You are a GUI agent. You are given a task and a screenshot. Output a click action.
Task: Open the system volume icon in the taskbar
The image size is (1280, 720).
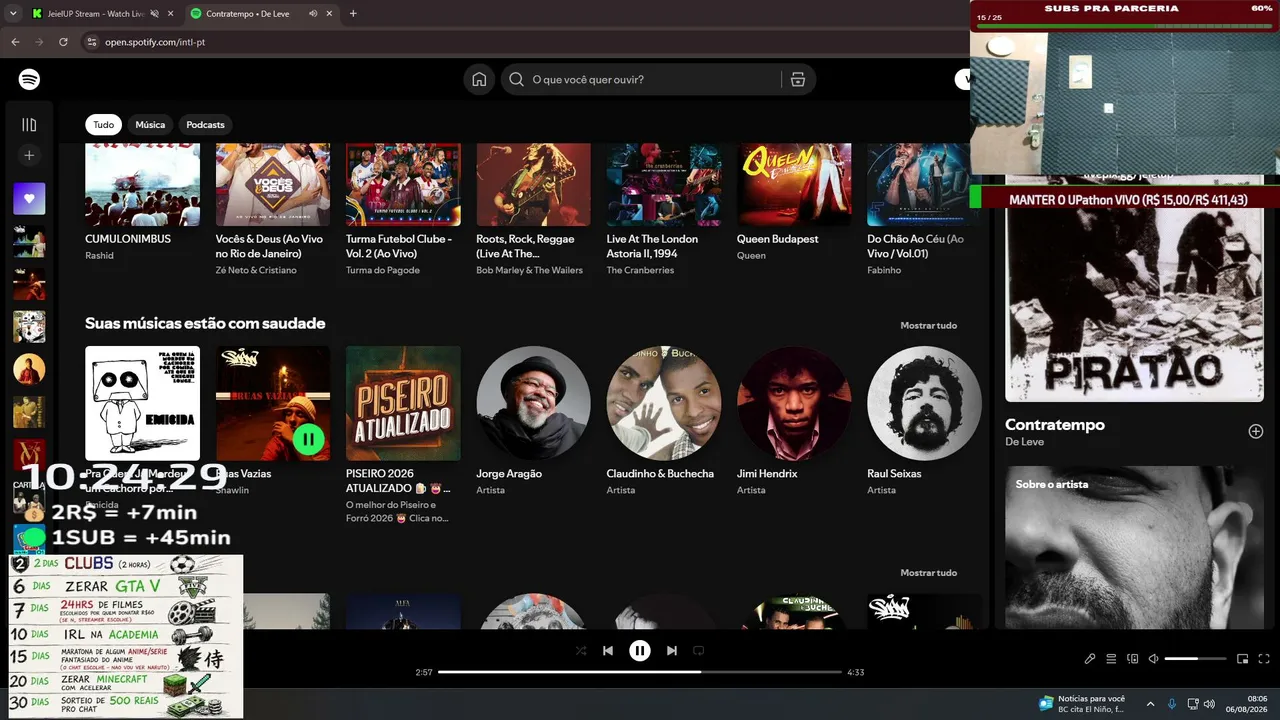click(x=1211, y=703)
